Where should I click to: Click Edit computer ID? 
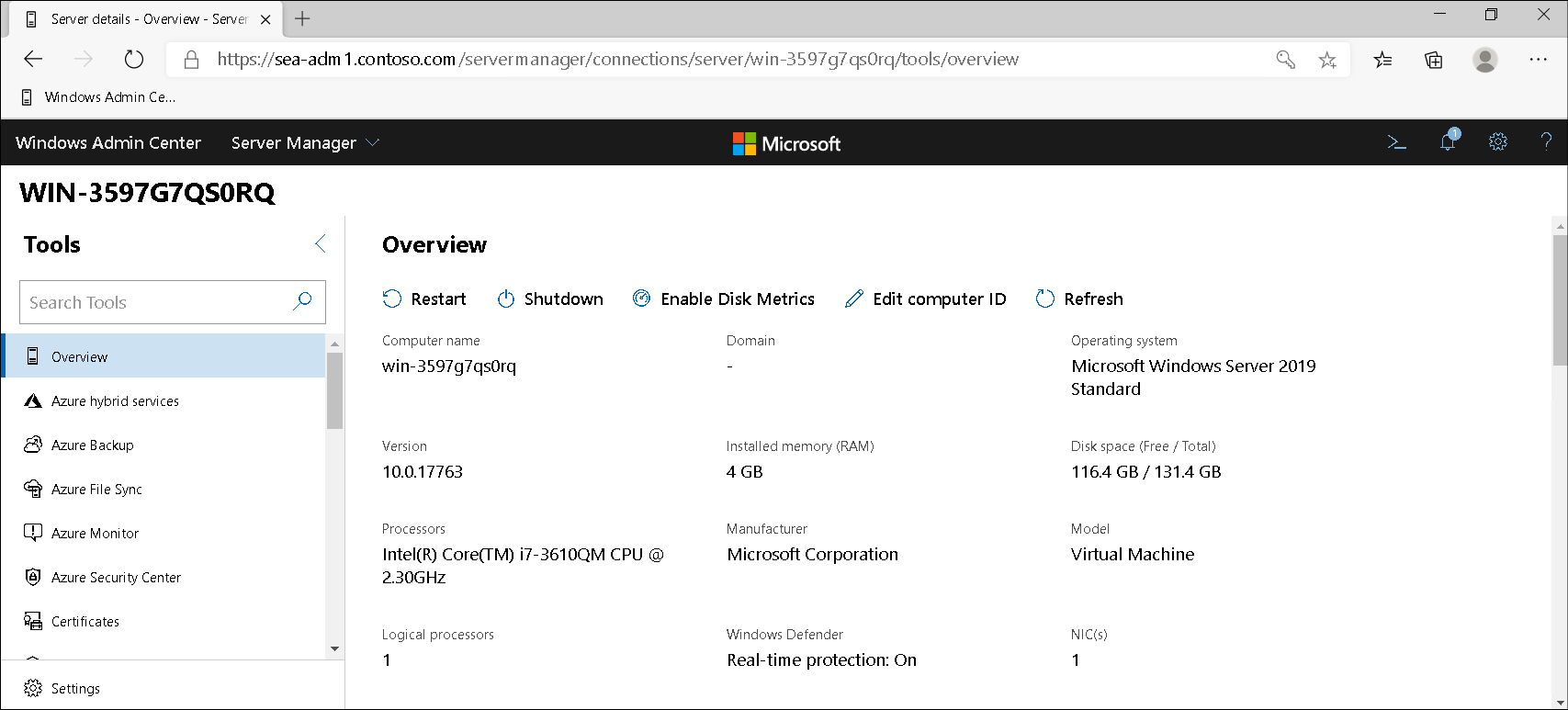[x=925, y=299]
